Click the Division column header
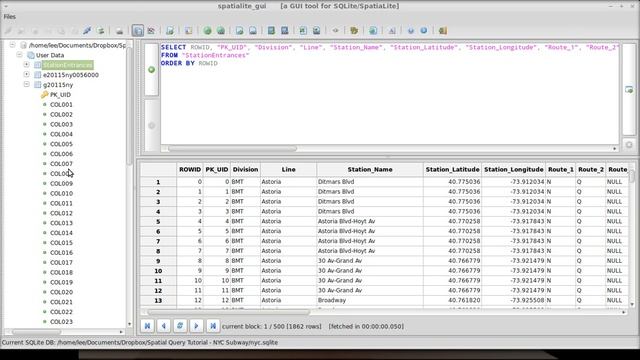The height and width of the screenshot is (360, 640). [x=245, y=169]
